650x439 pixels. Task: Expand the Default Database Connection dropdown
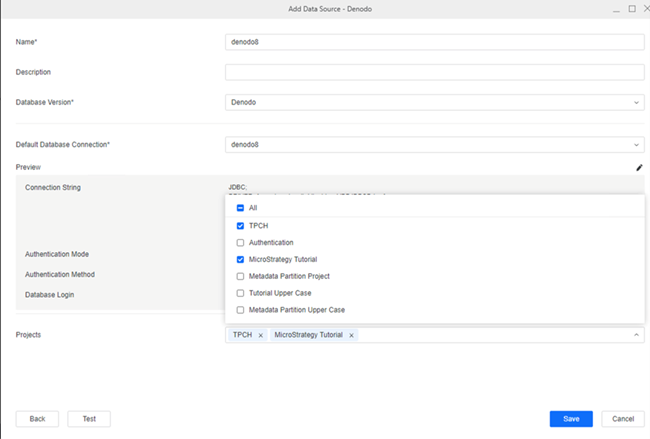click(637, 145)
